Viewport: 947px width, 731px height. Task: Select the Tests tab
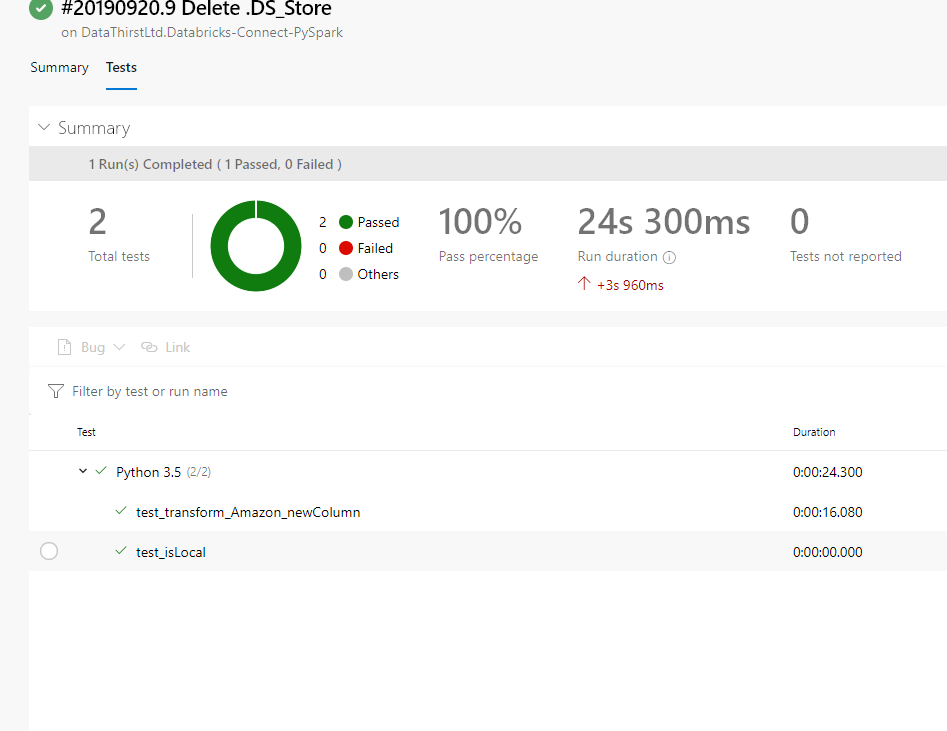click(121, 67)
